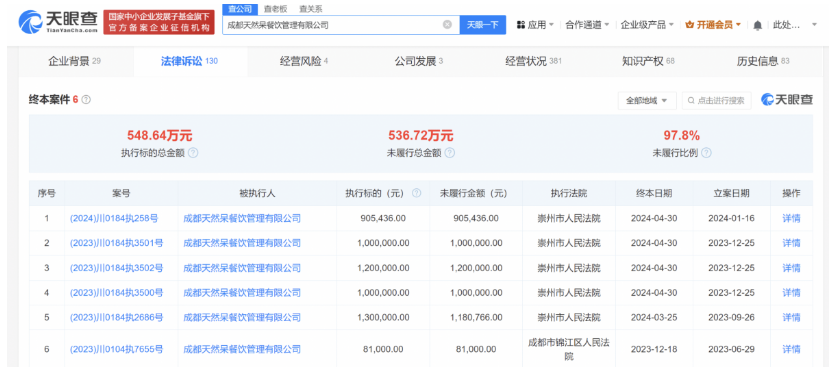Show help for 未履行总金额

tap(449, 153)
